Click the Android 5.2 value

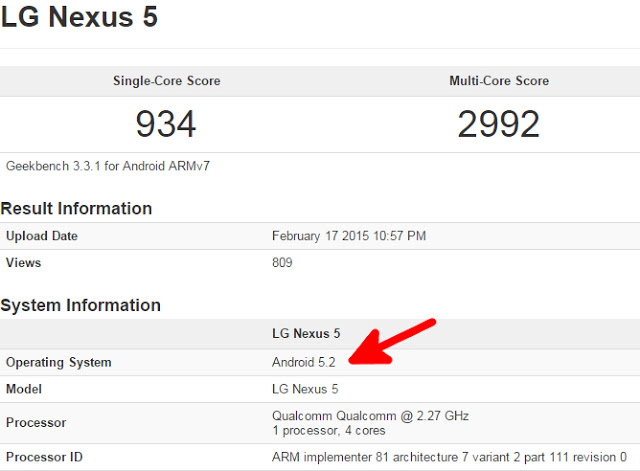(304, 362)
